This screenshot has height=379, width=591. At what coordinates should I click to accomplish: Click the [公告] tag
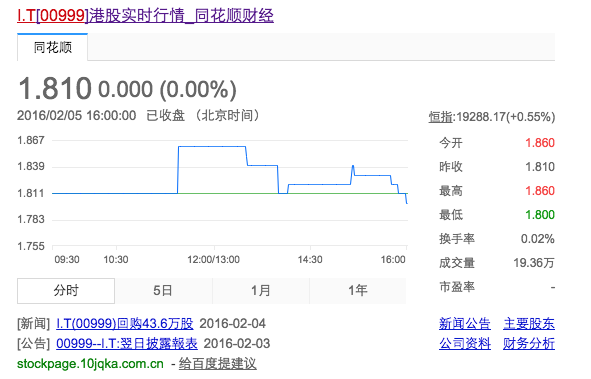pyautogui.click(x=34, y=343)
